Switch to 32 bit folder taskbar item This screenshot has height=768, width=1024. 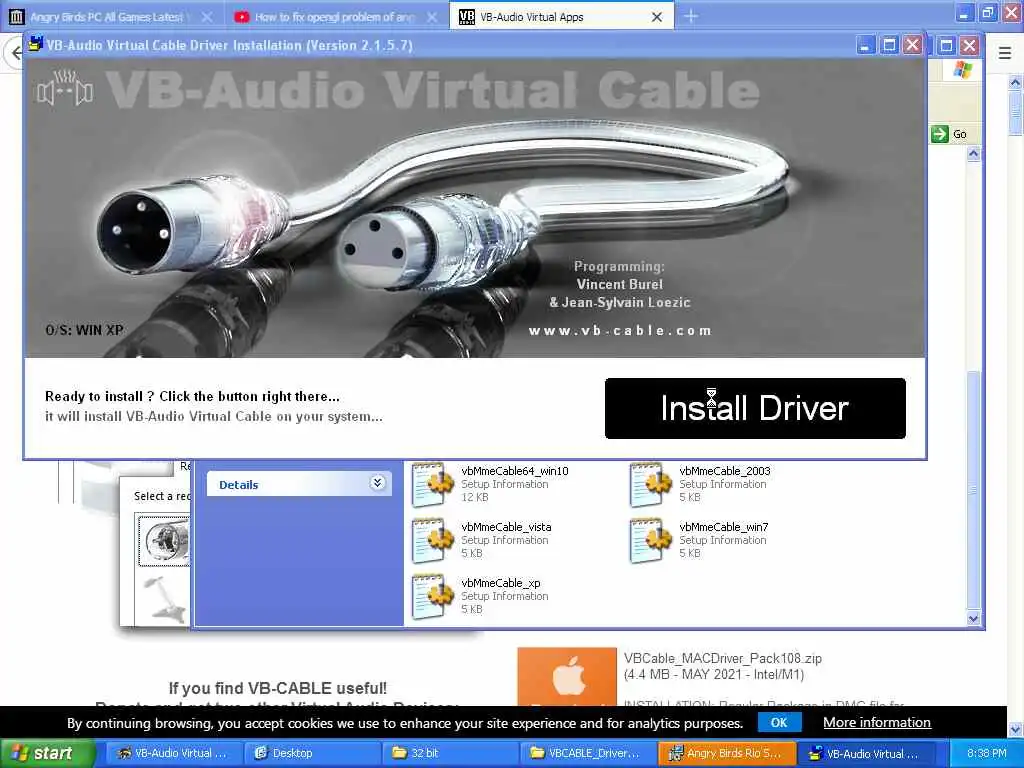(449, 753)
